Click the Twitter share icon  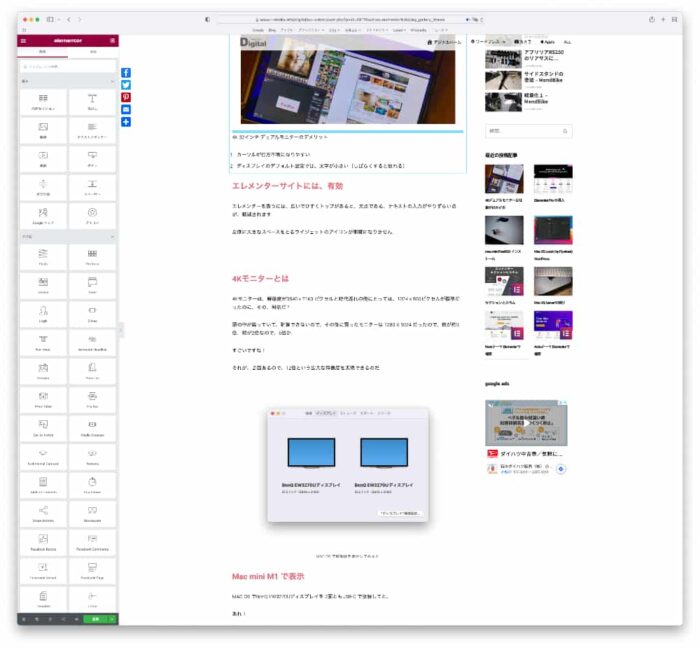[126, 85]
